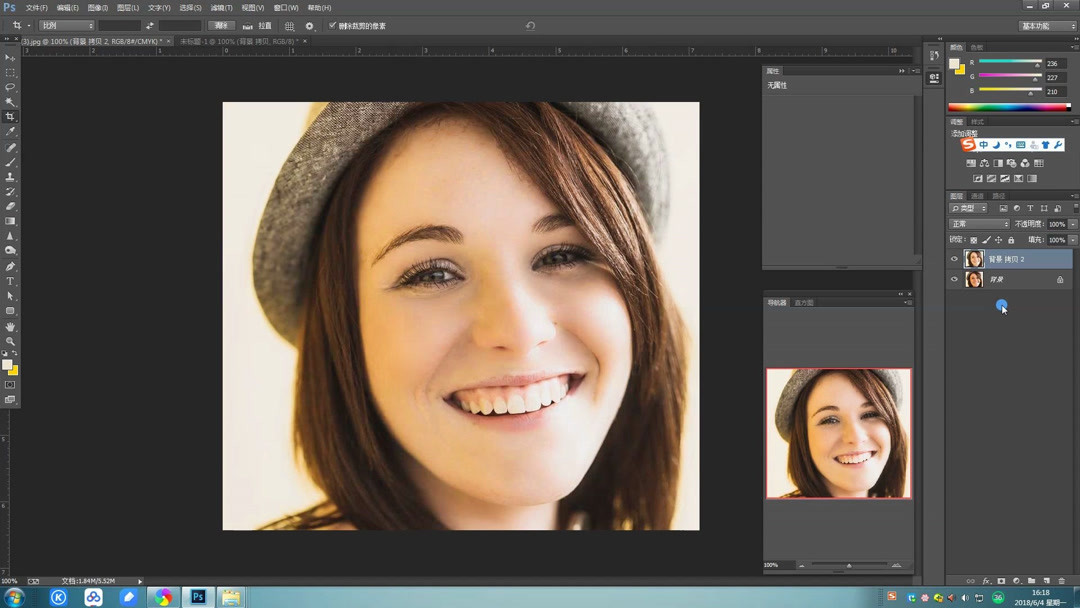The height and width of the screenshot is (608, 1080).
Task: Toggle the delete cropped pixels checkbox
Action: (333, 26)
